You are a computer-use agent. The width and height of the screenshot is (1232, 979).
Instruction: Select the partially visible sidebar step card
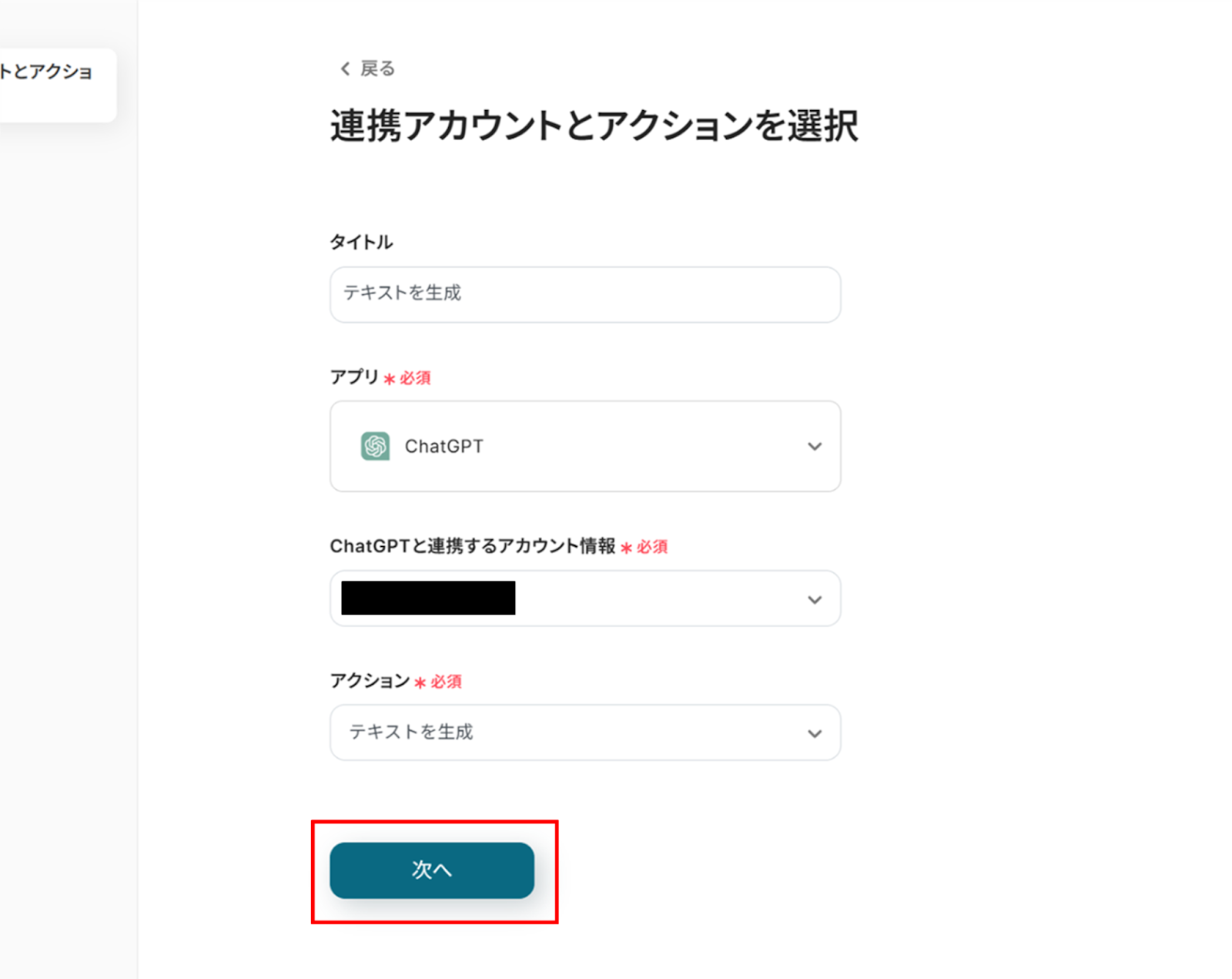(x=54, y=83)
